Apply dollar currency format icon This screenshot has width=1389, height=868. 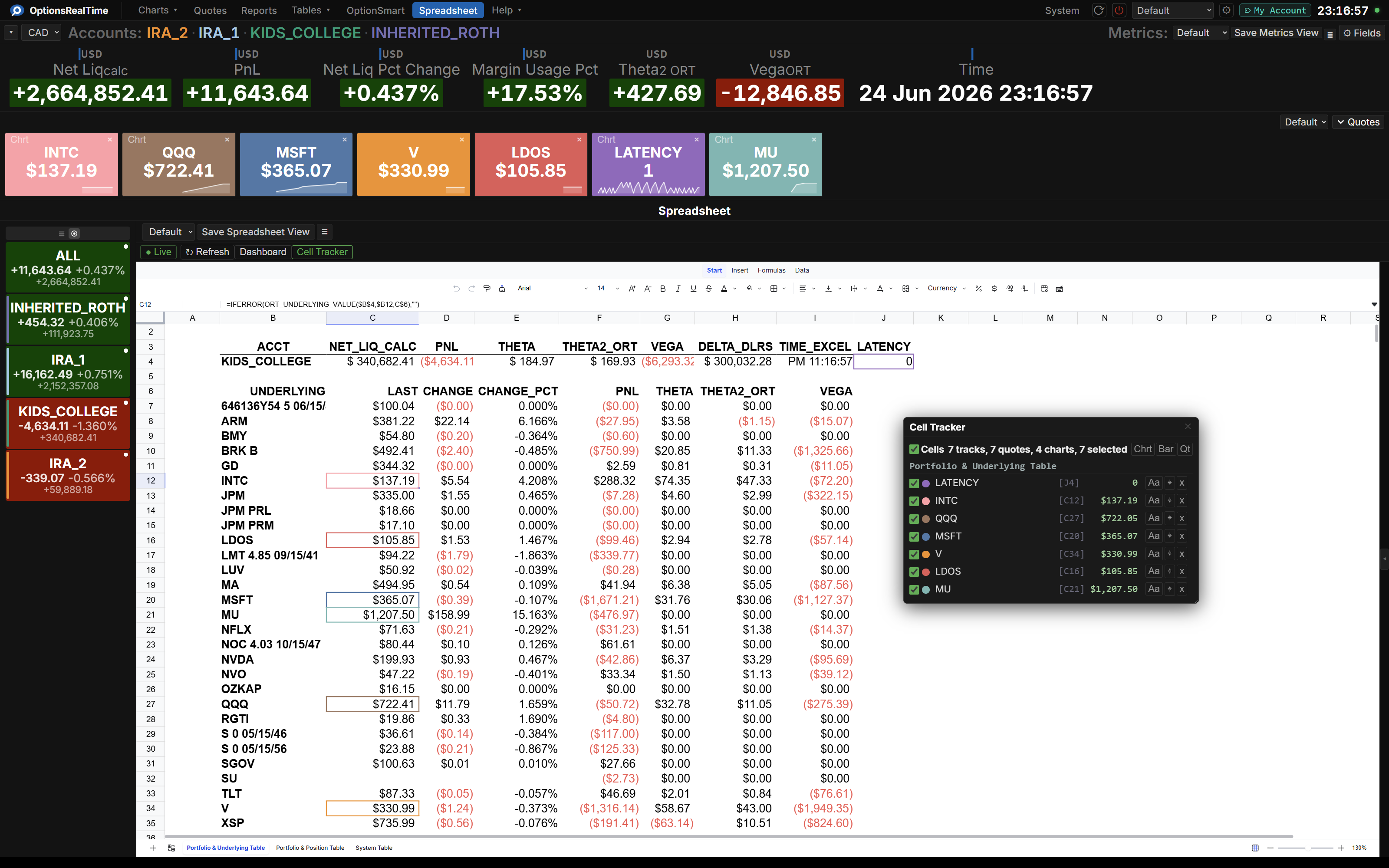pos(994,288)
